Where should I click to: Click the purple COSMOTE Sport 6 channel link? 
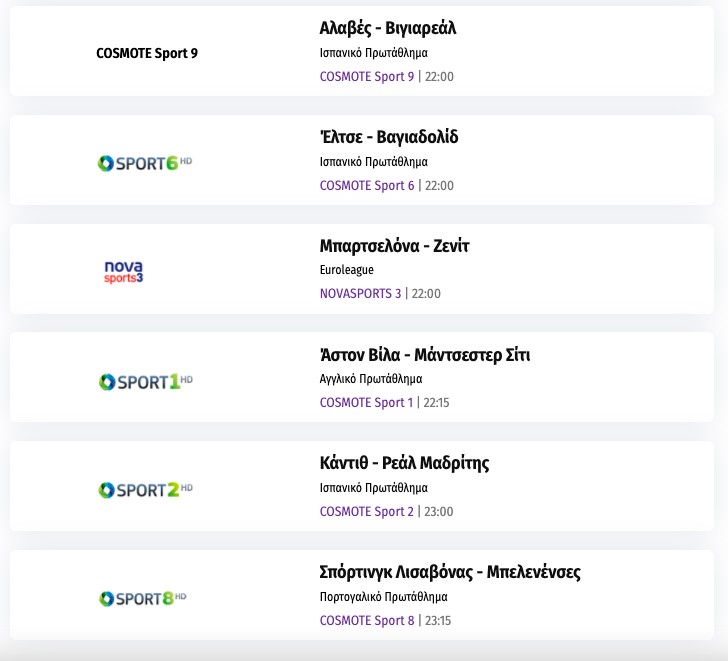coord(366,186)
